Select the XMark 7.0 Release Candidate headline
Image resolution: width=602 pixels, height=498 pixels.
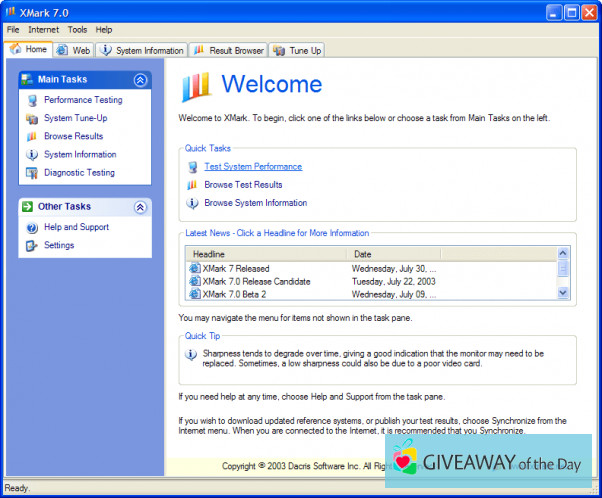[256, 281]
